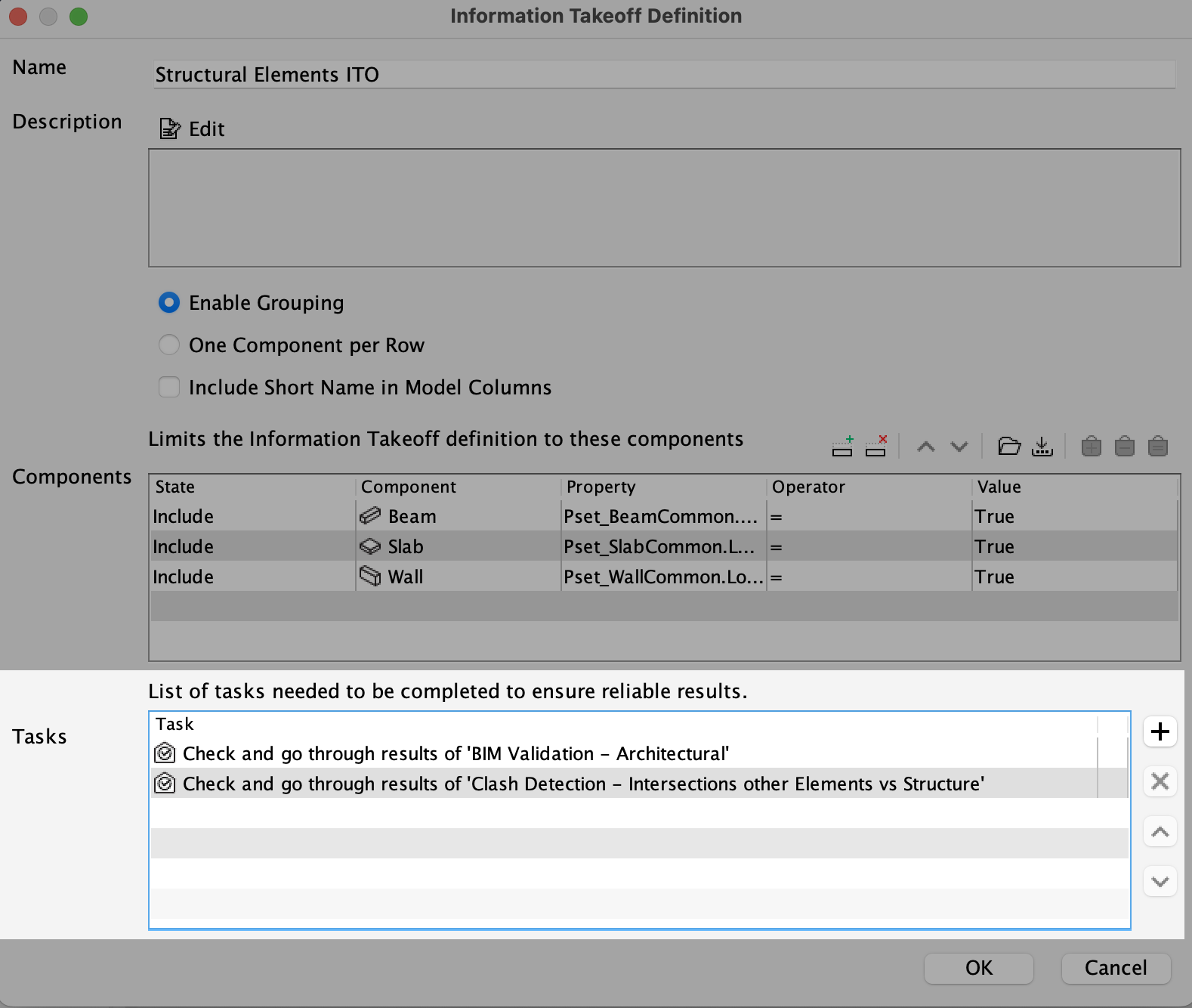Save component filter to file
The width and height of the screenshot is (1192, 1008).
pos(1042,447)
